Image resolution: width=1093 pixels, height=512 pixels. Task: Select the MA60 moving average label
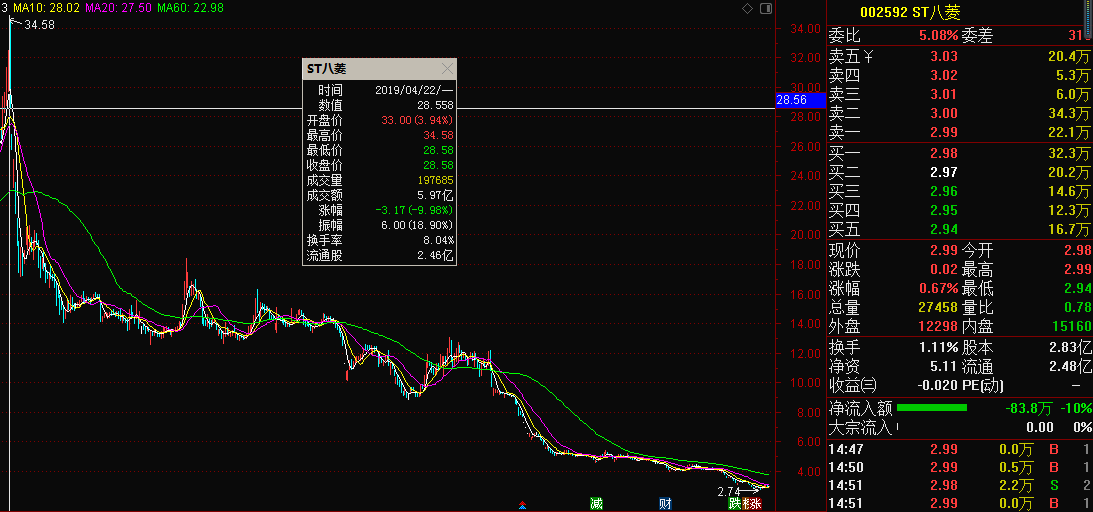[x=190, y=8]
